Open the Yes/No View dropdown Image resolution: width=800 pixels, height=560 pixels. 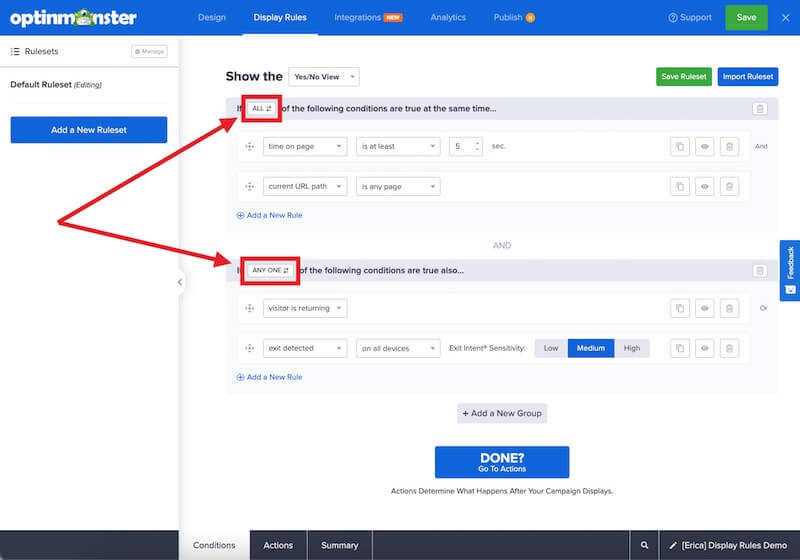(x=323, y=77)
